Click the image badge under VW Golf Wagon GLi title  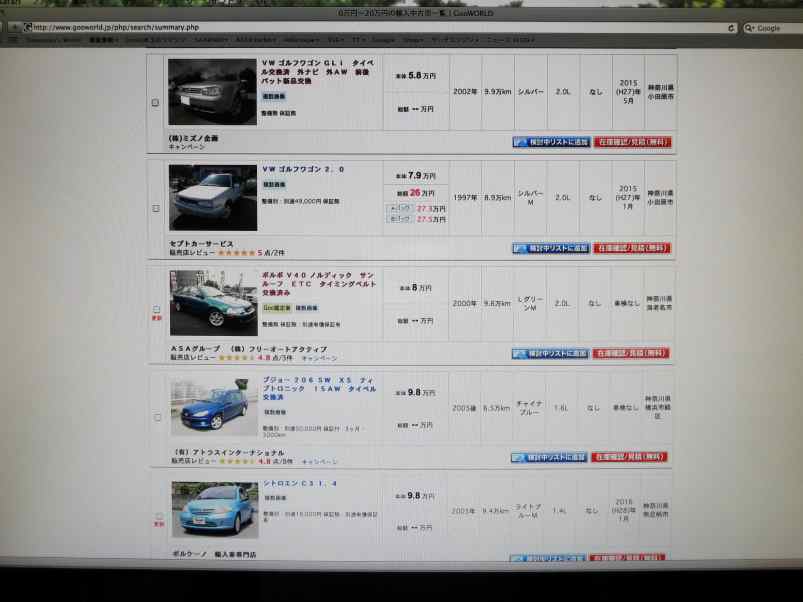click(x=274, y=96)
